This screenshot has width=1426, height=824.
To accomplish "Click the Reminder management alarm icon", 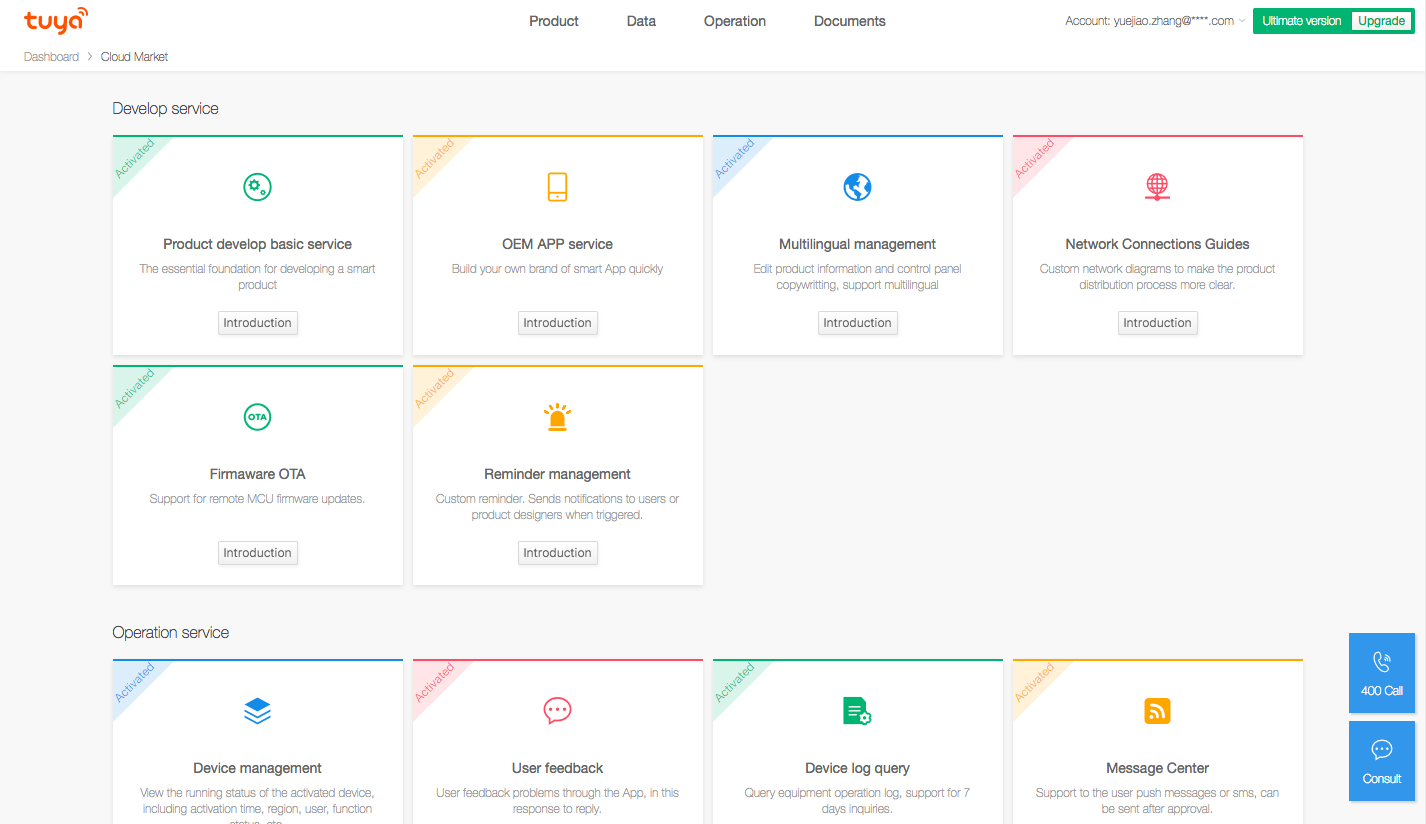I will pos(557,417).
